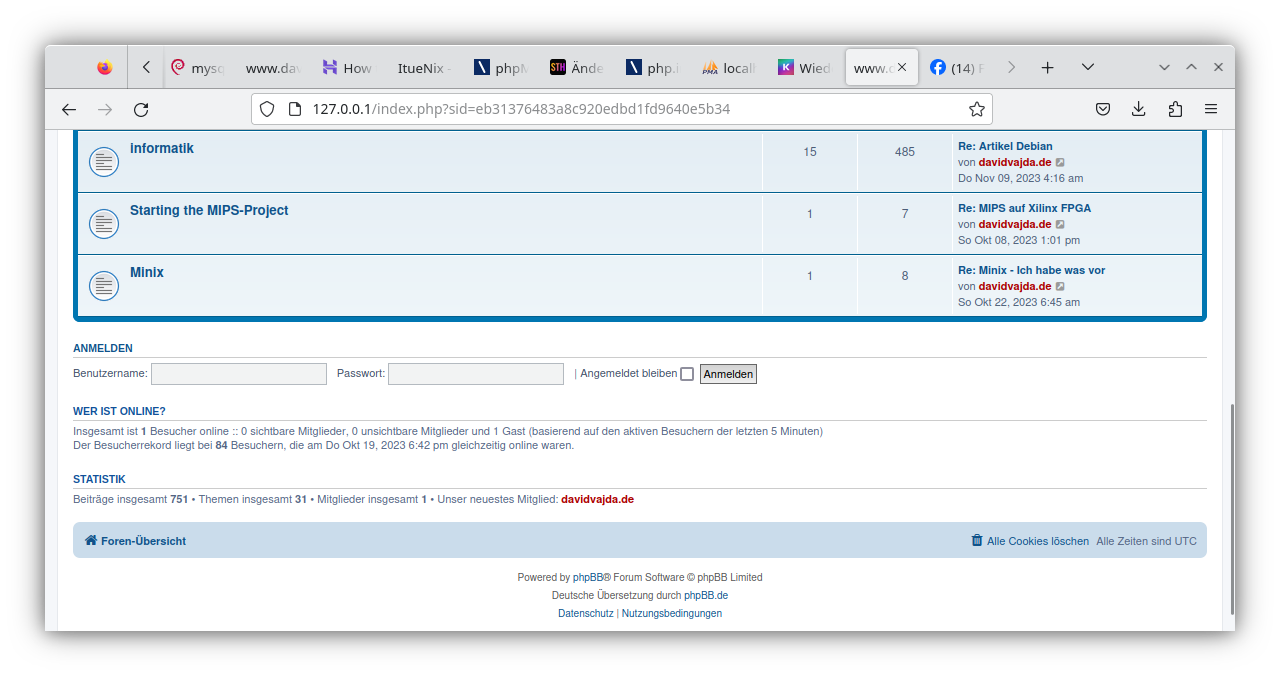Open the Firefox downloads panel
1280x676 pixels.
tap(1138, 109)
